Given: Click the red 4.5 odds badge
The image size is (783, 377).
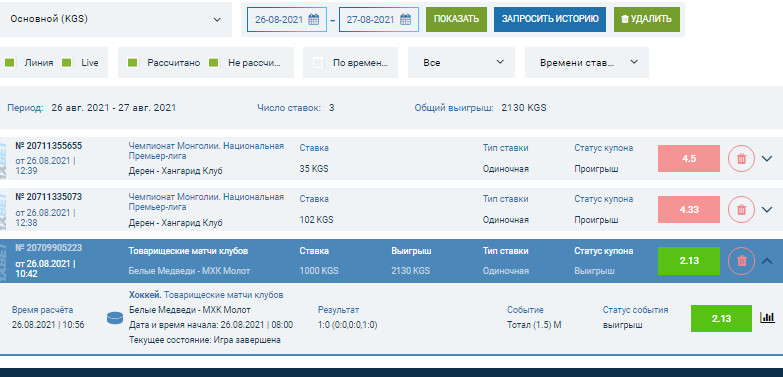Looking at the screenshot, I should point(689,159).
